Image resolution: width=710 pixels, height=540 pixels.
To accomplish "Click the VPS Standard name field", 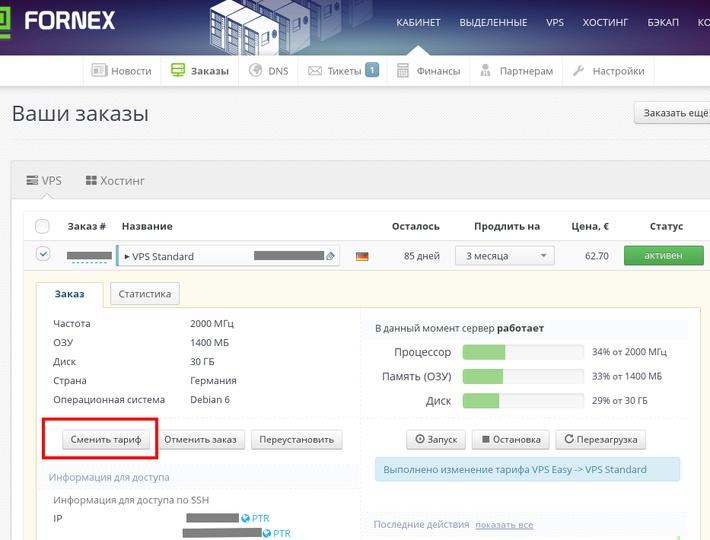I will tap(228, 256).
